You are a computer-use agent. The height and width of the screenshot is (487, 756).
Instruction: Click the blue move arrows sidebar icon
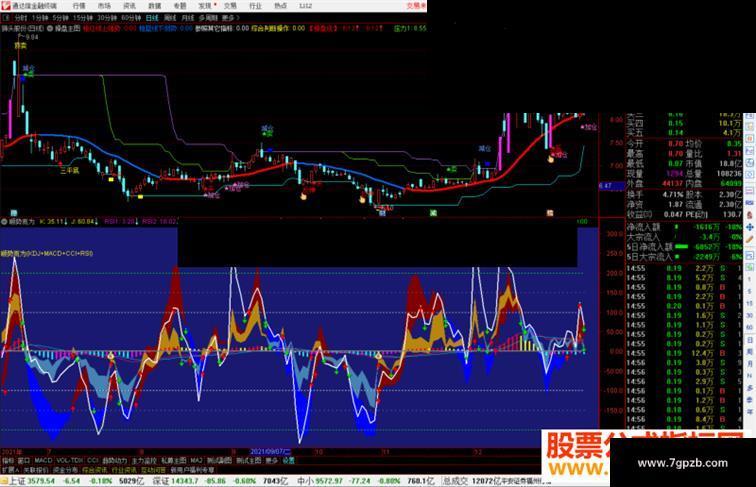tap(750, 227)
